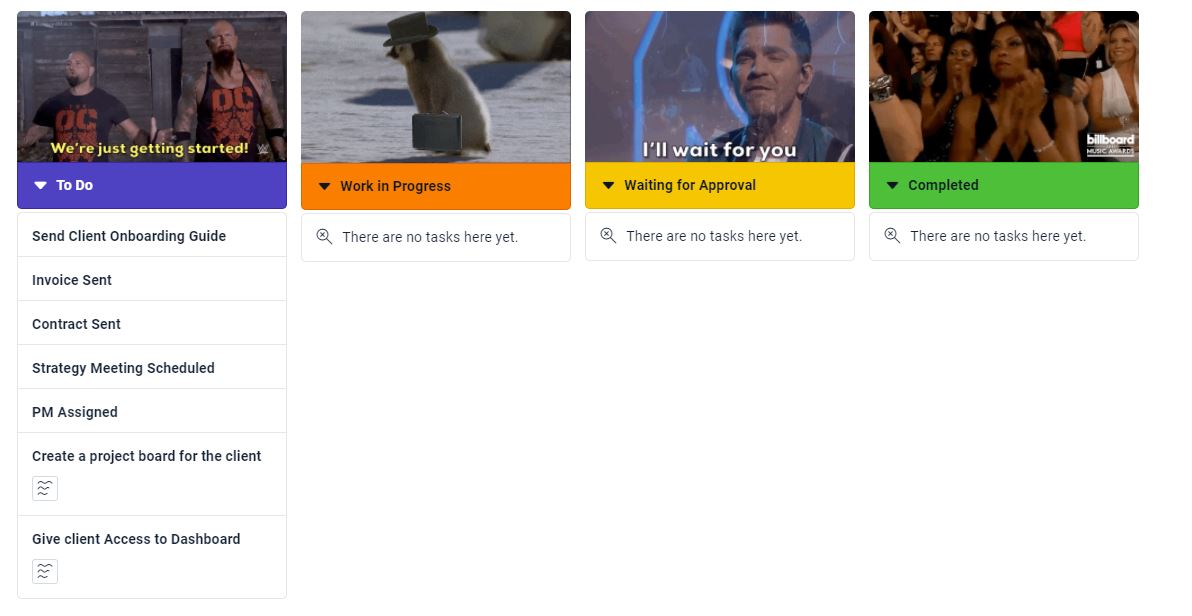Collapse the To Do column arrow
1192x616 pixels.
point(40,186)
